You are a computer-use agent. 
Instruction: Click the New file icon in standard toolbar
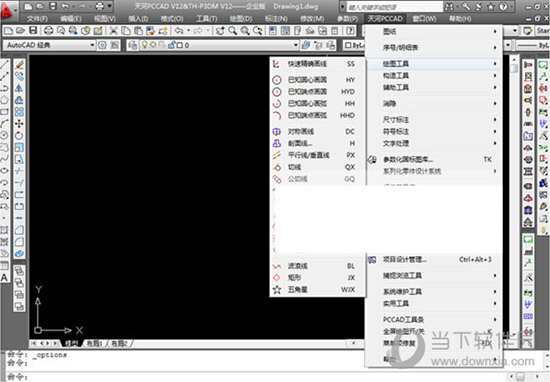tap(8, 31)
